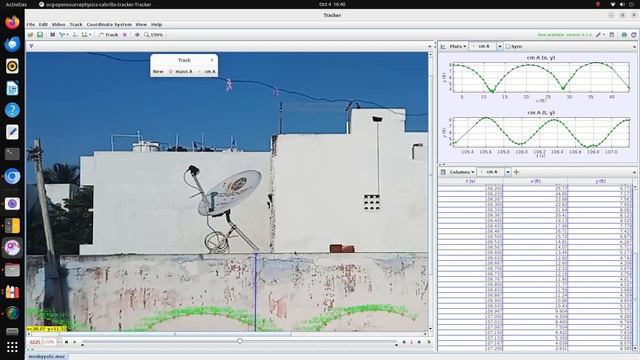The height and width of the screenshot is (360, 640).
Task: Open the Help icon in the dock
Action: click(12, 110)
